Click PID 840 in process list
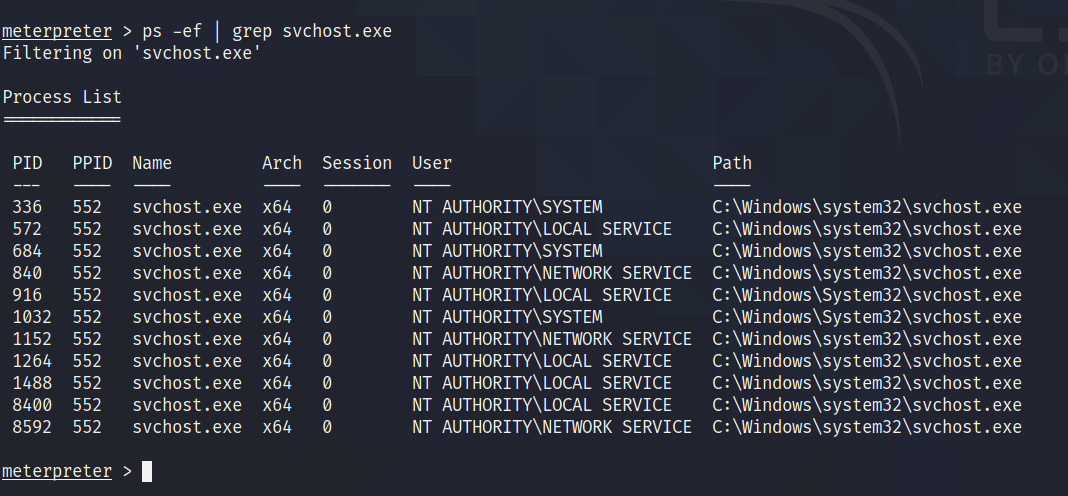Viewport: 1068px width, 496px height. coord(27,273)
